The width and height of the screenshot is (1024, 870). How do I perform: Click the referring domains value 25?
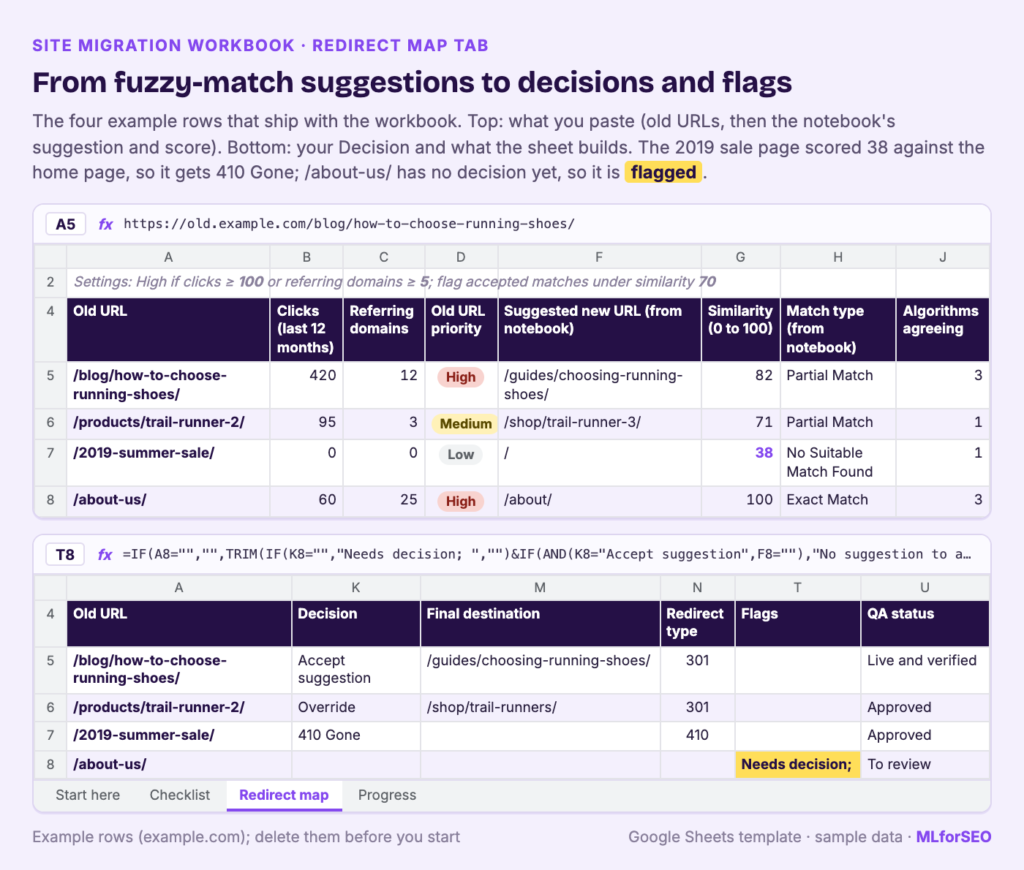click(384, 502)
